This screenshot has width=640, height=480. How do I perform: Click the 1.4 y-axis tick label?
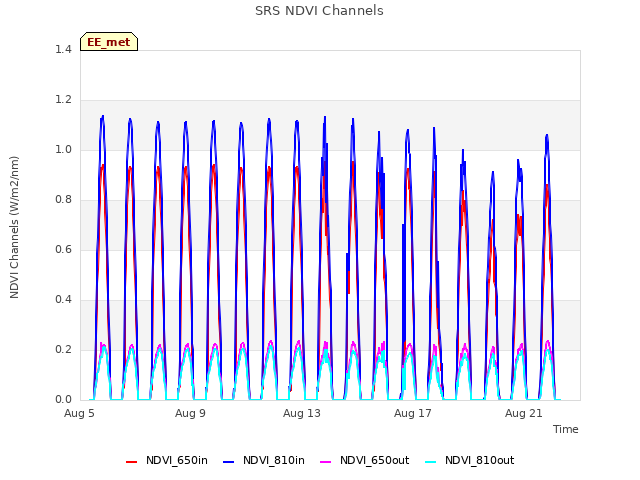pyautogui.click(x=63, y=50)
